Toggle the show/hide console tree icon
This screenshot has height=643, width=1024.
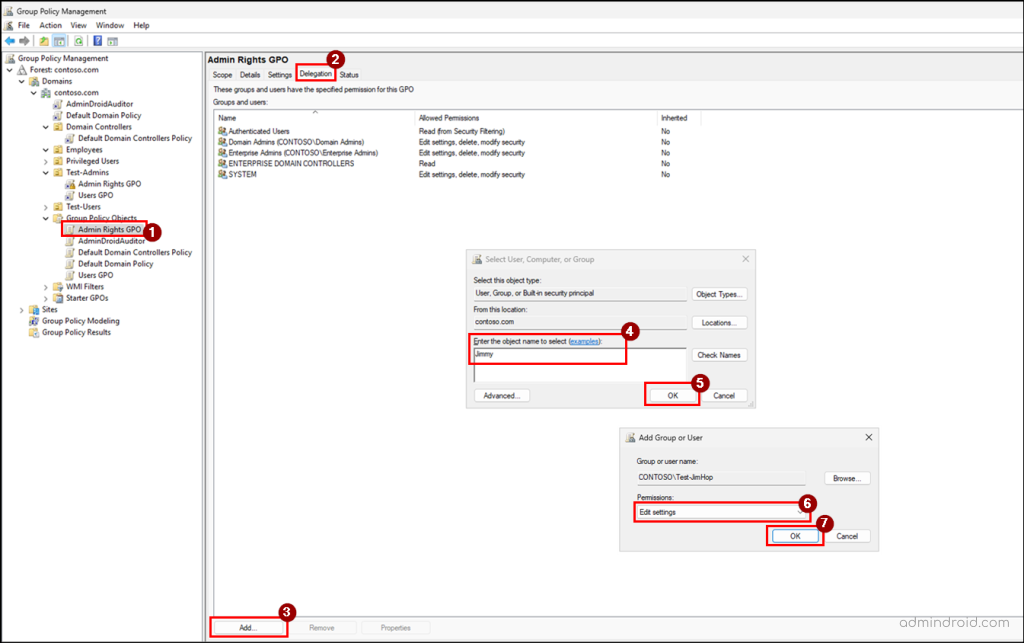pos(58,39)
